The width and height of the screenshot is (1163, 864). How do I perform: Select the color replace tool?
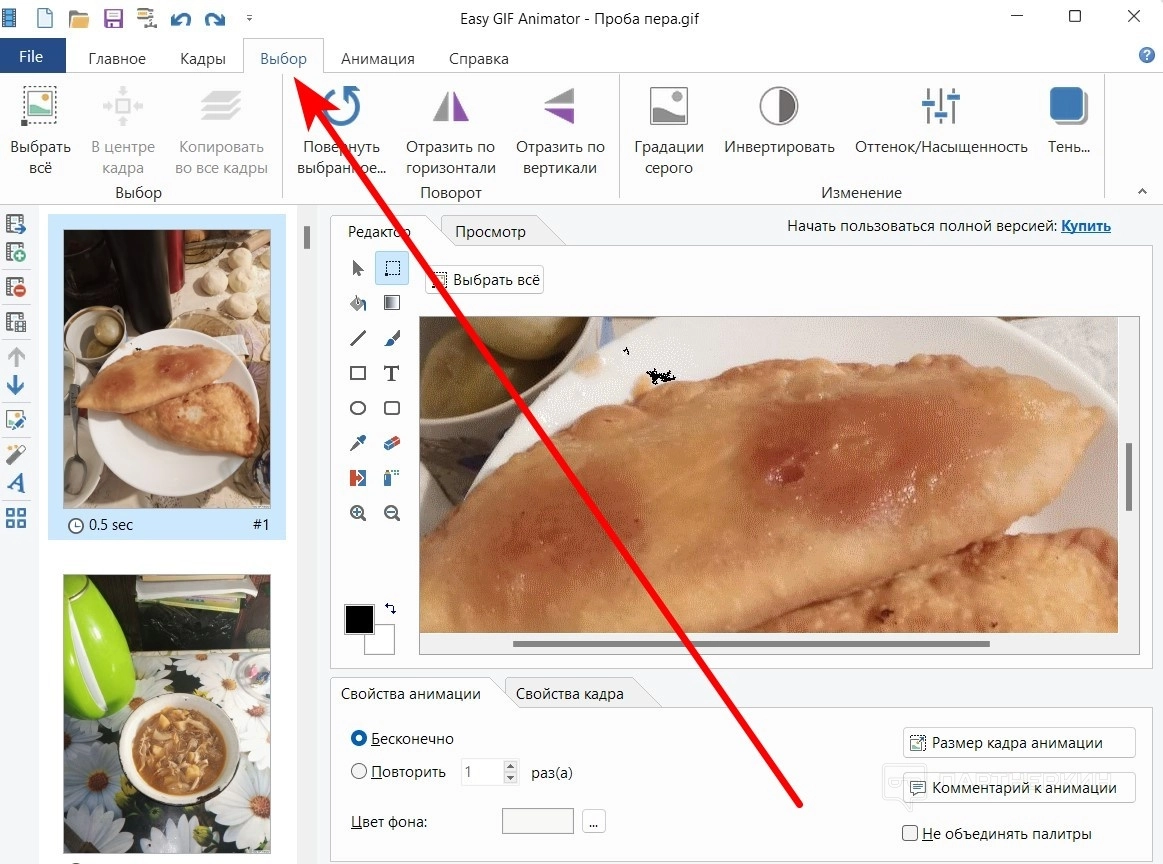click(x=358, y=478)
